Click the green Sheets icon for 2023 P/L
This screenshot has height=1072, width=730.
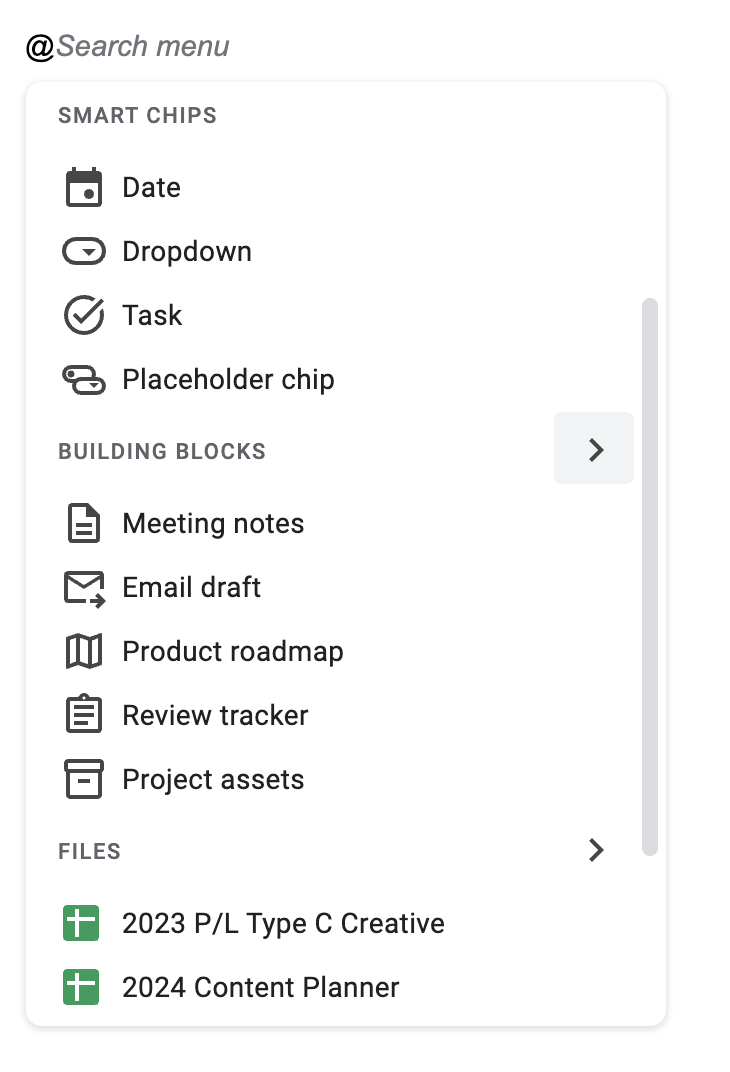81,924
